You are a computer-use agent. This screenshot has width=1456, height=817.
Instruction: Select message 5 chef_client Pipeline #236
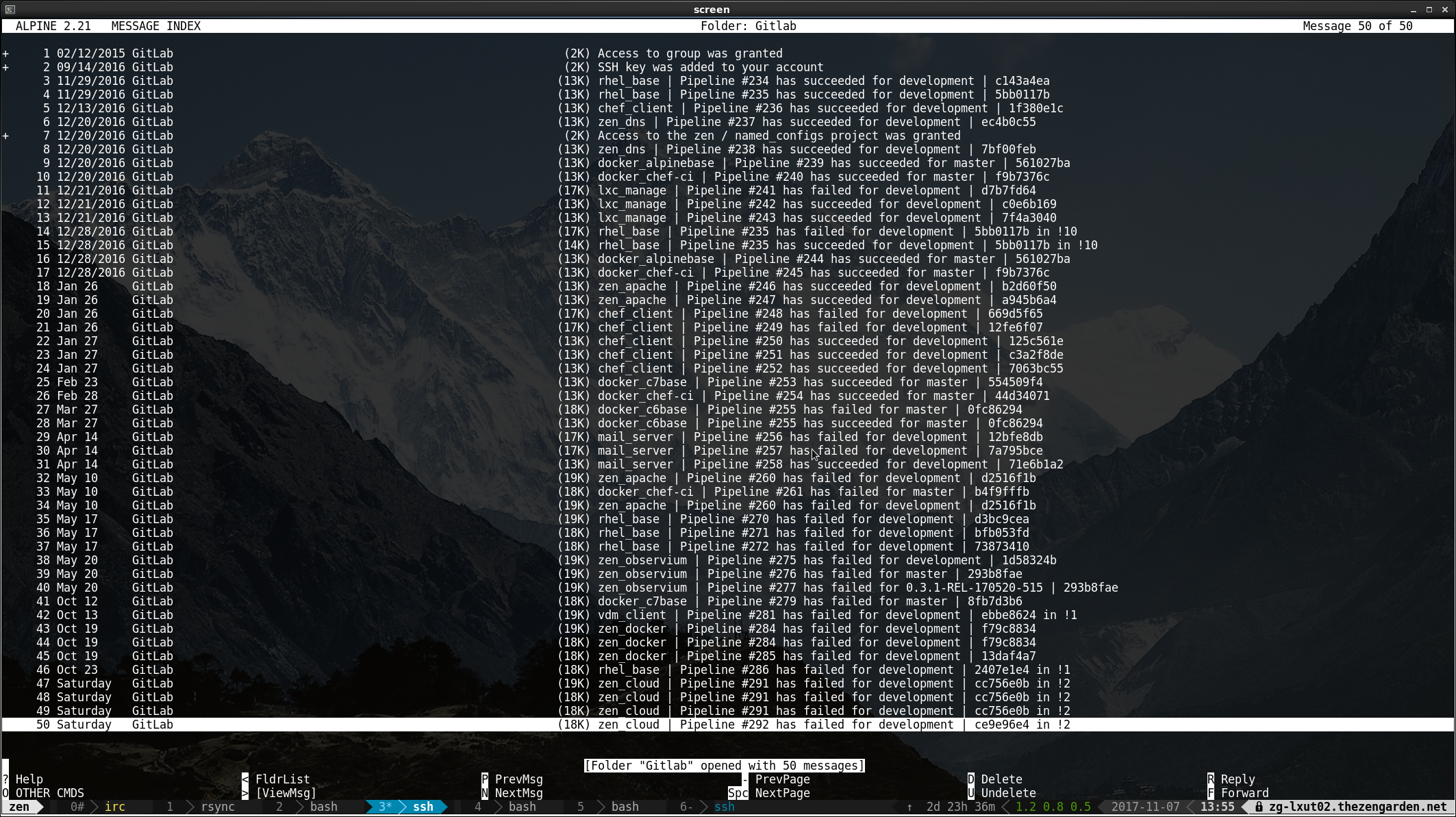point(728,108)
